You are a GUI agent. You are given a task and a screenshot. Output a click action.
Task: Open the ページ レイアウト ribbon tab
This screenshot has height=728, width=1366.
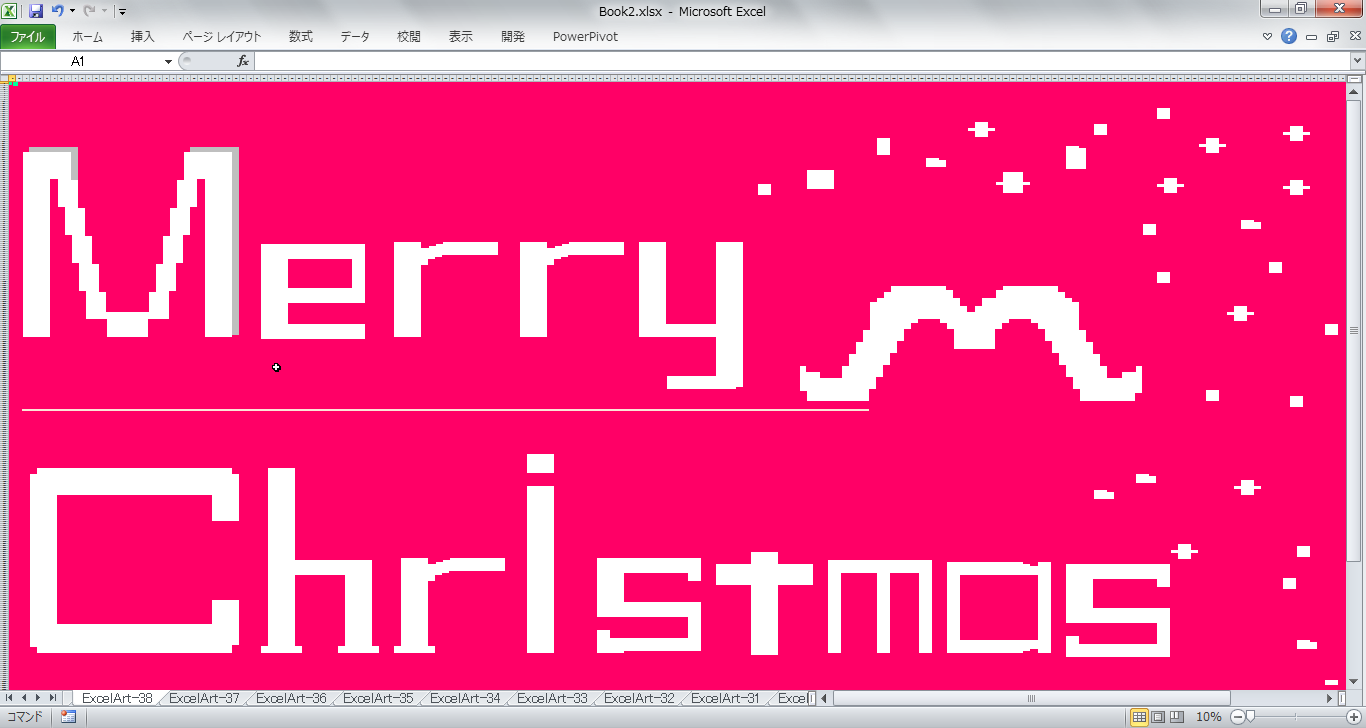221,37
